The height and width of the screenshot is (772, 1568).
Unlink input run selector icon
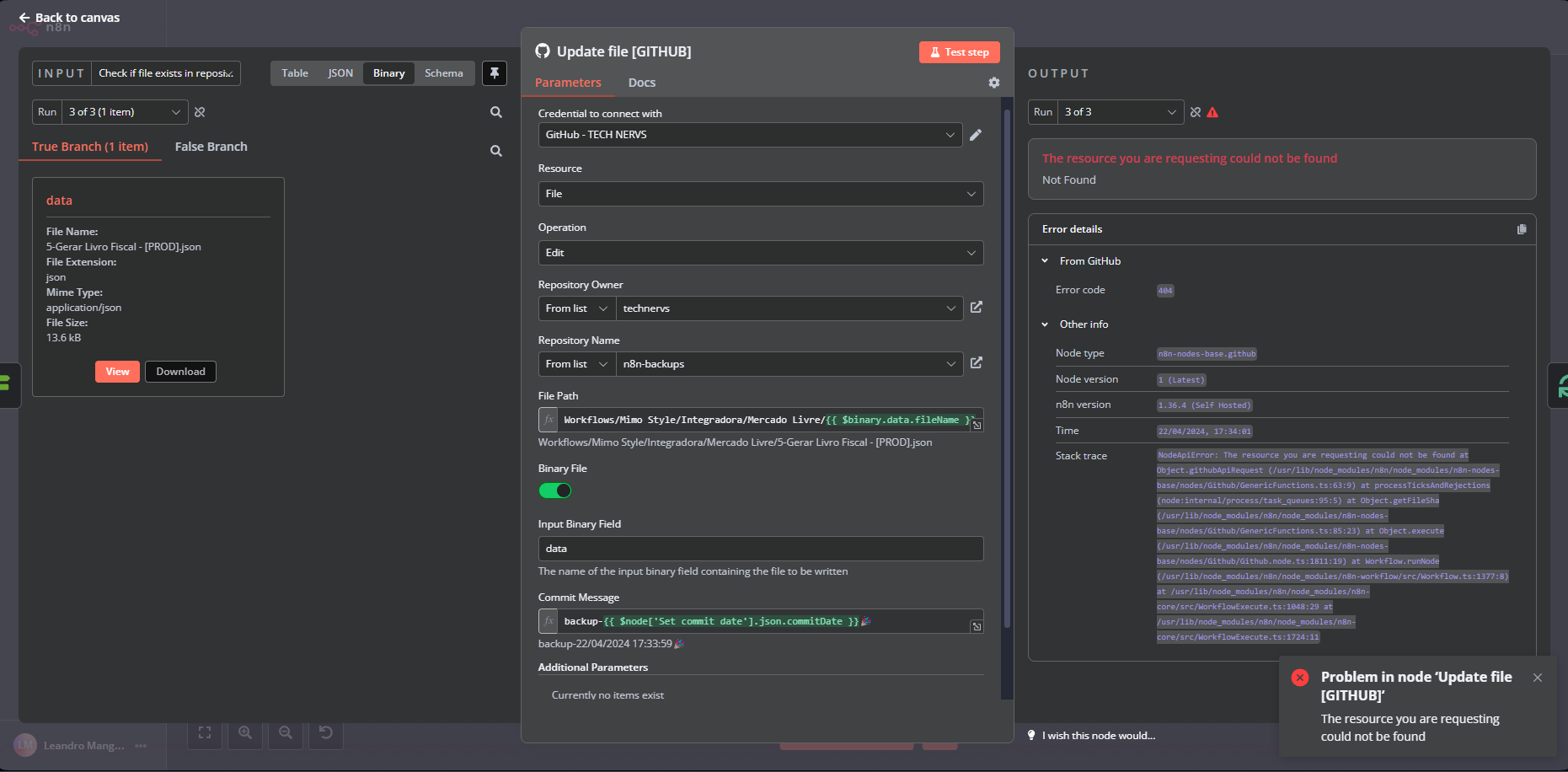tap(200, 112)
